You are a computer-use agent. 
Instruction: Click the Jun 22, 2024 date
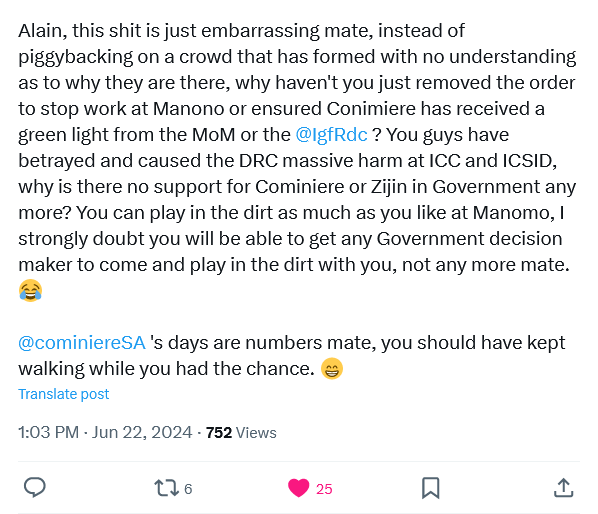(141, 432)
